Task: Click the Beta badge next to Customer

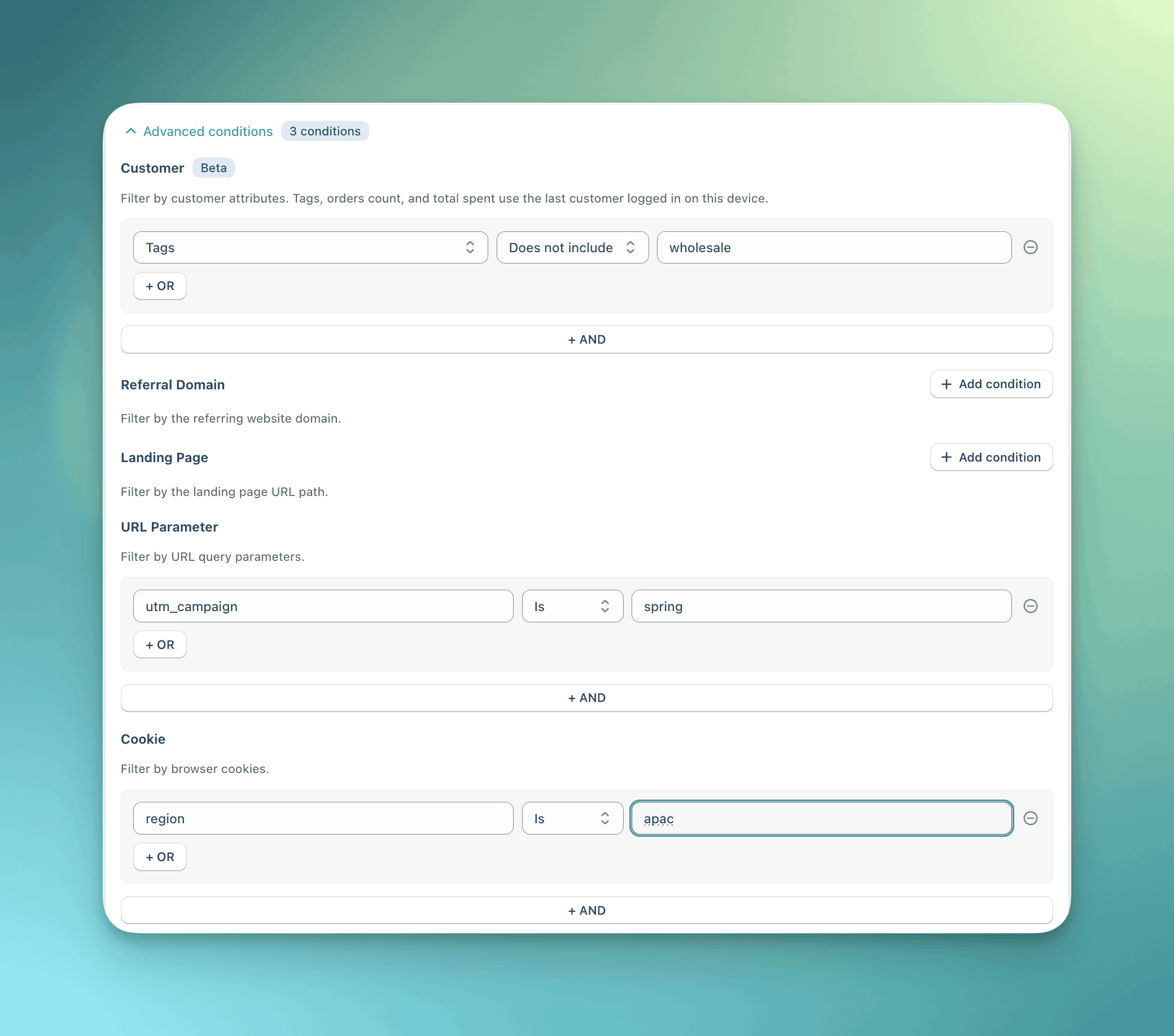Action: click(213, 168)
